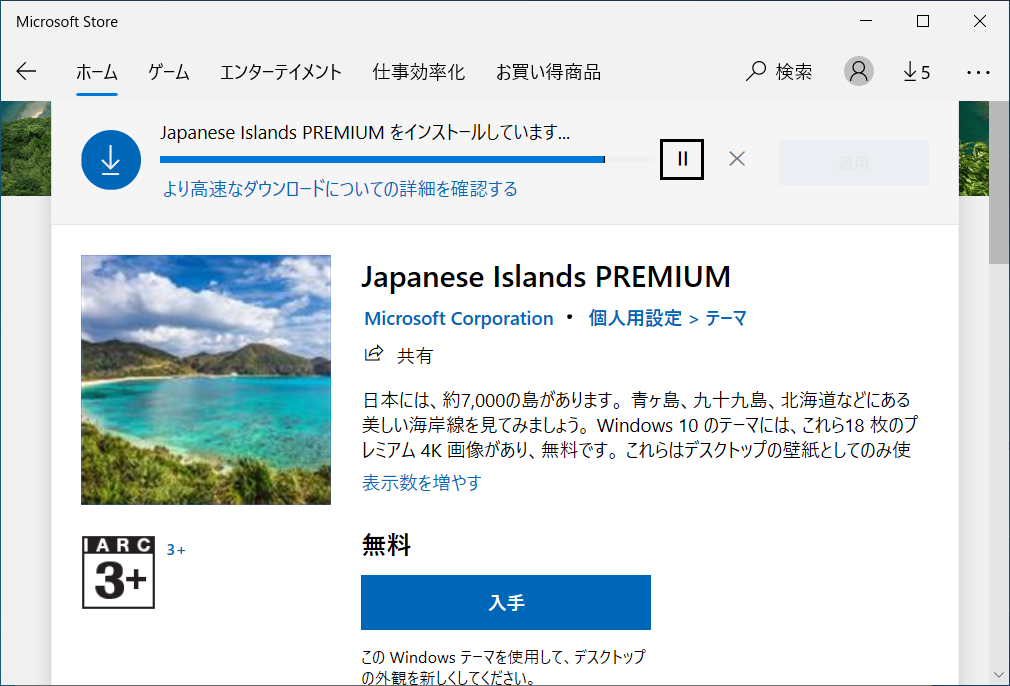Open the 個人用設定 > テーマ category link

[x=667, y=318]
